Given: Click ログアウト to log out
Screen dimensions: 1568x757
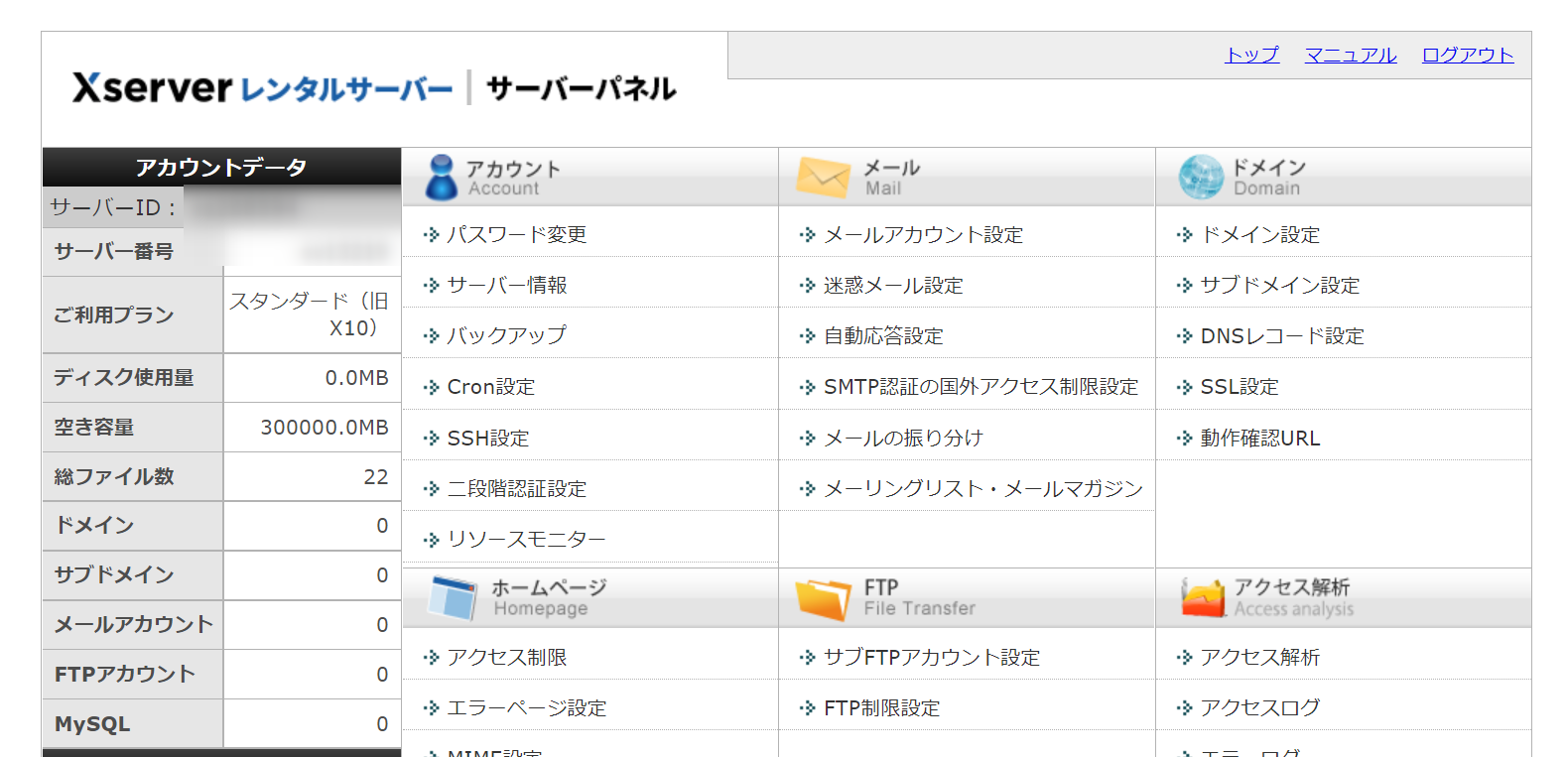Looking at the screenshot, I should pyautogui.click(x=1468, y=55).
